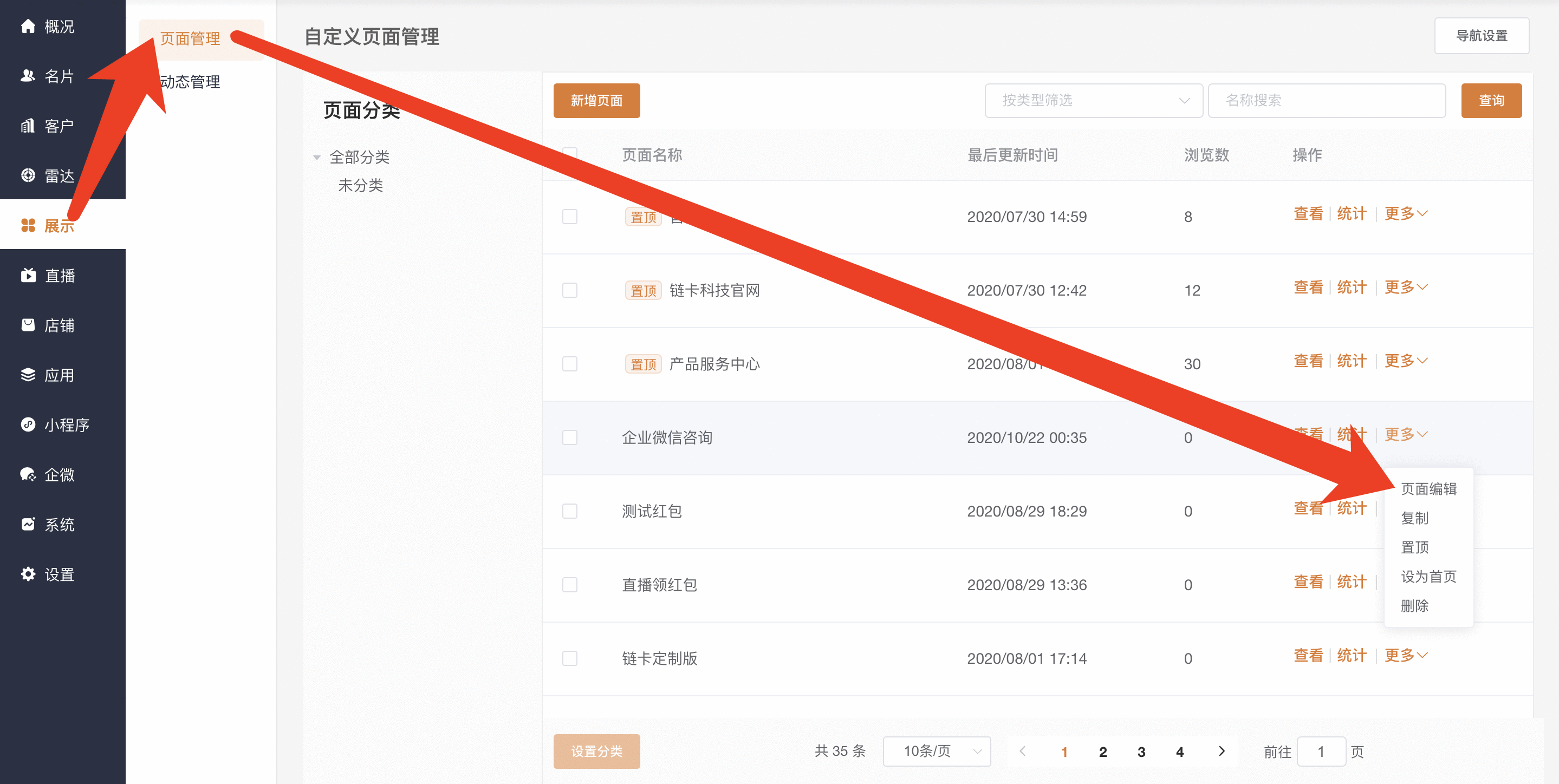Open the 雷达 radar icon

tap(28, 175)
